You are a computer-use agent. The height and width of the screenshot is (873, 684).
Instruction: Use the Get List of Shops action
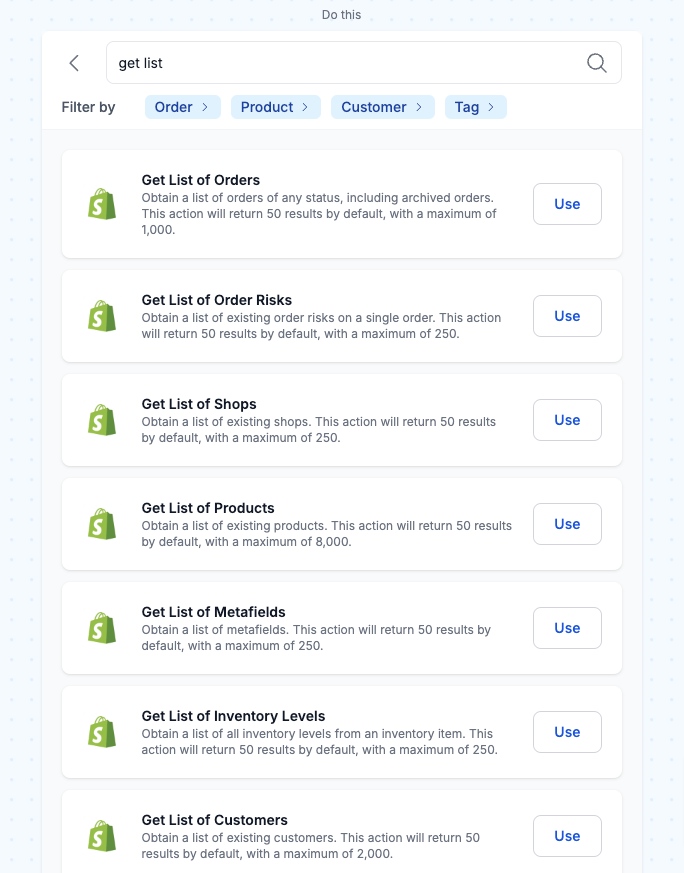567,420
